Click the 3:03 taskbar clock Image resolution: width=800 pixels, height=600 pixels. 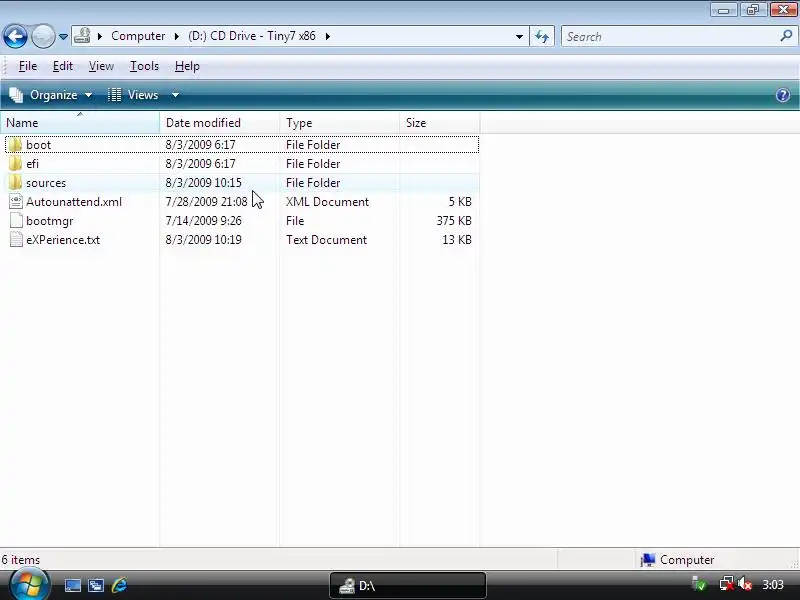point(773,585)
